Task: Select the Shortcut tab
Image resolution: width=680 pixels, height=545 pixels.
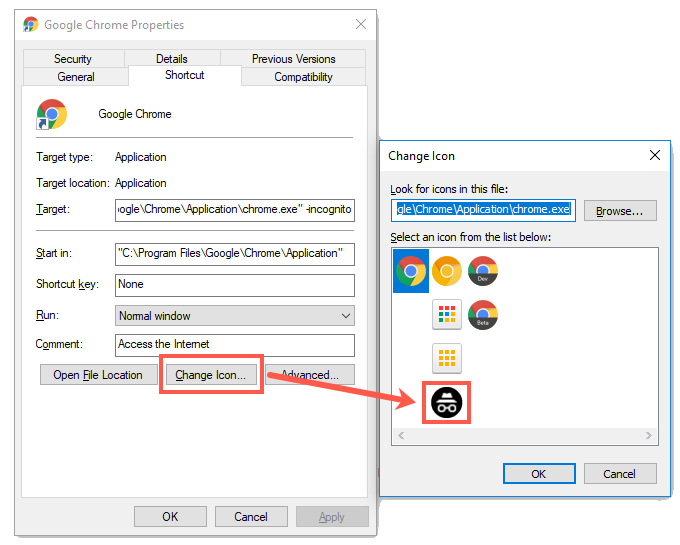Action: click(x=185, y=75)
